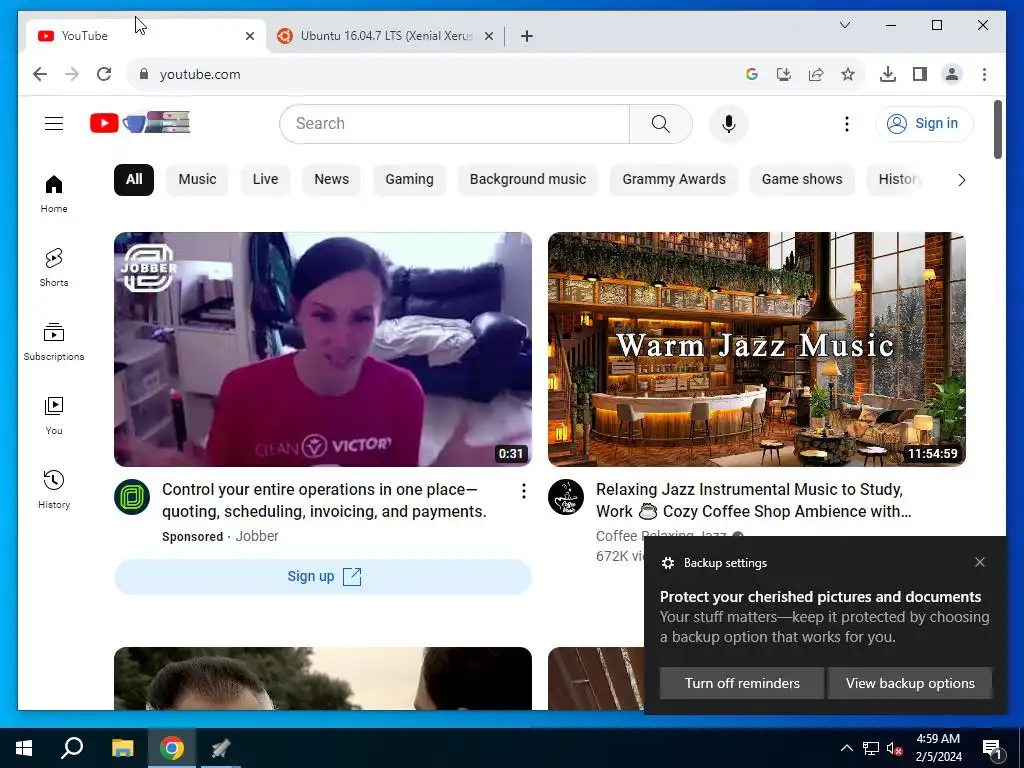Open Coffee Relaxing Jazz channel avatar

[x=566, y=497]
